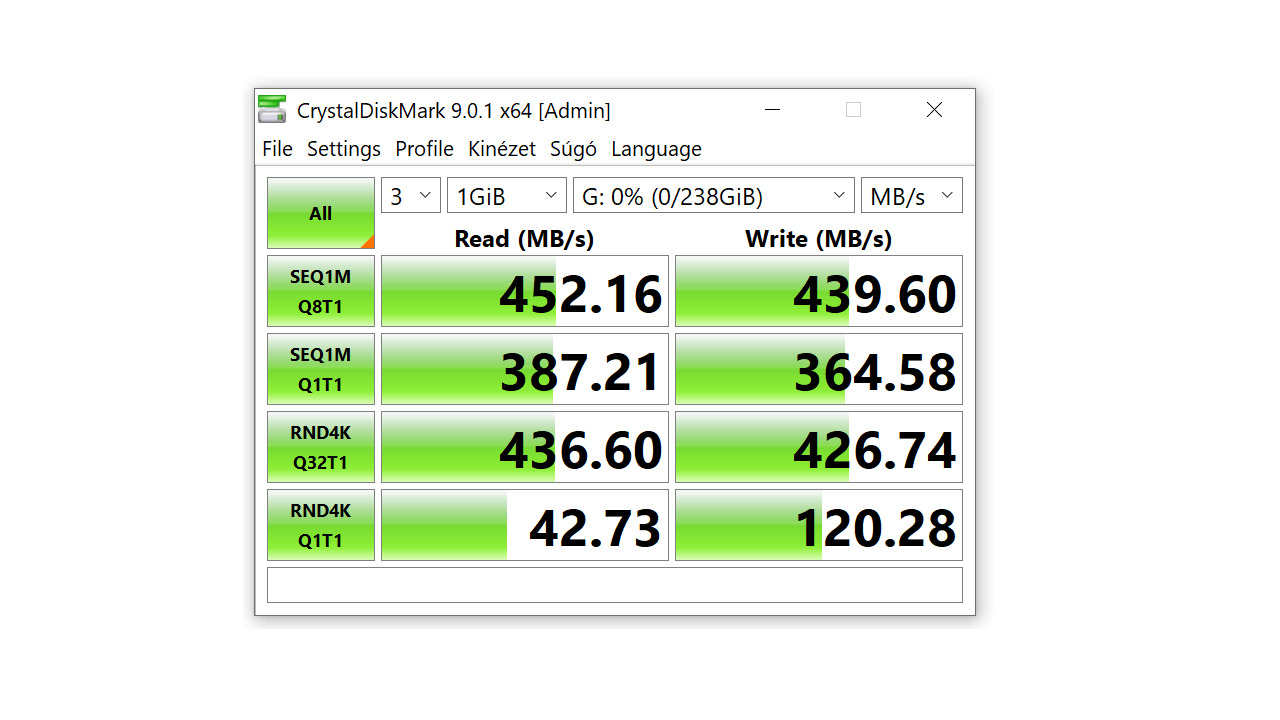This screenshot has height=720, width=1280.
Task: Maximize the CrystalDiskMark window
Action: pyautogui.click(x=853, y=110)
